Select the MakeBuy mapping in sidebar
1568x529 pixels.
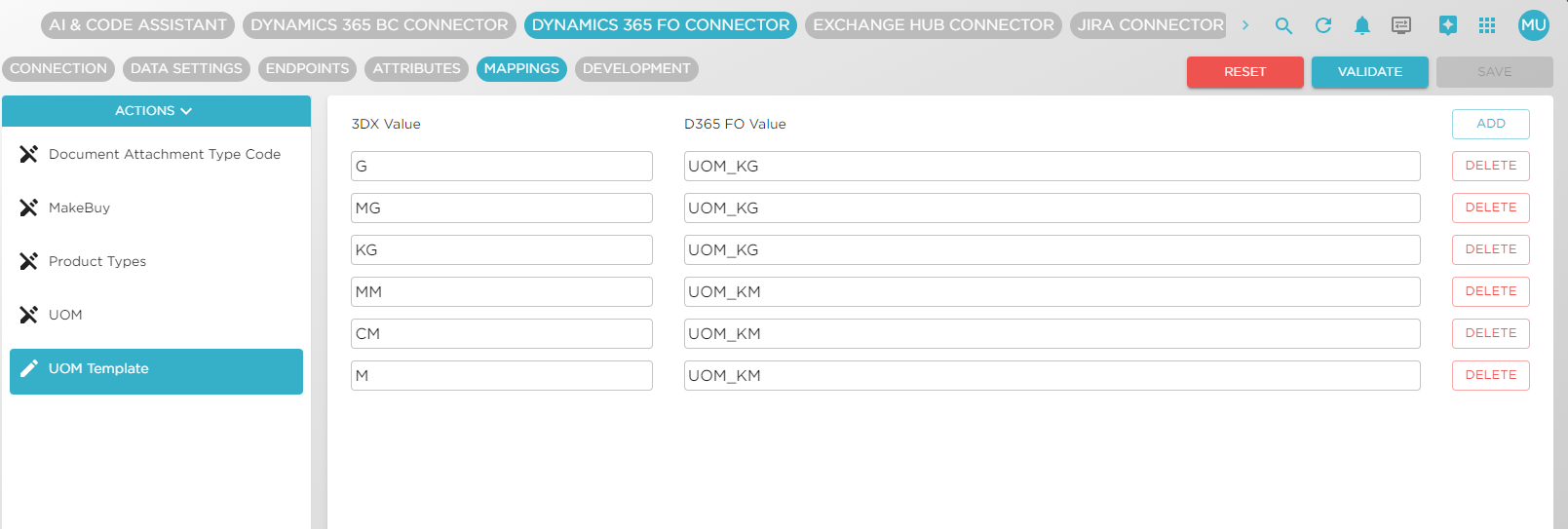point(79,208)
